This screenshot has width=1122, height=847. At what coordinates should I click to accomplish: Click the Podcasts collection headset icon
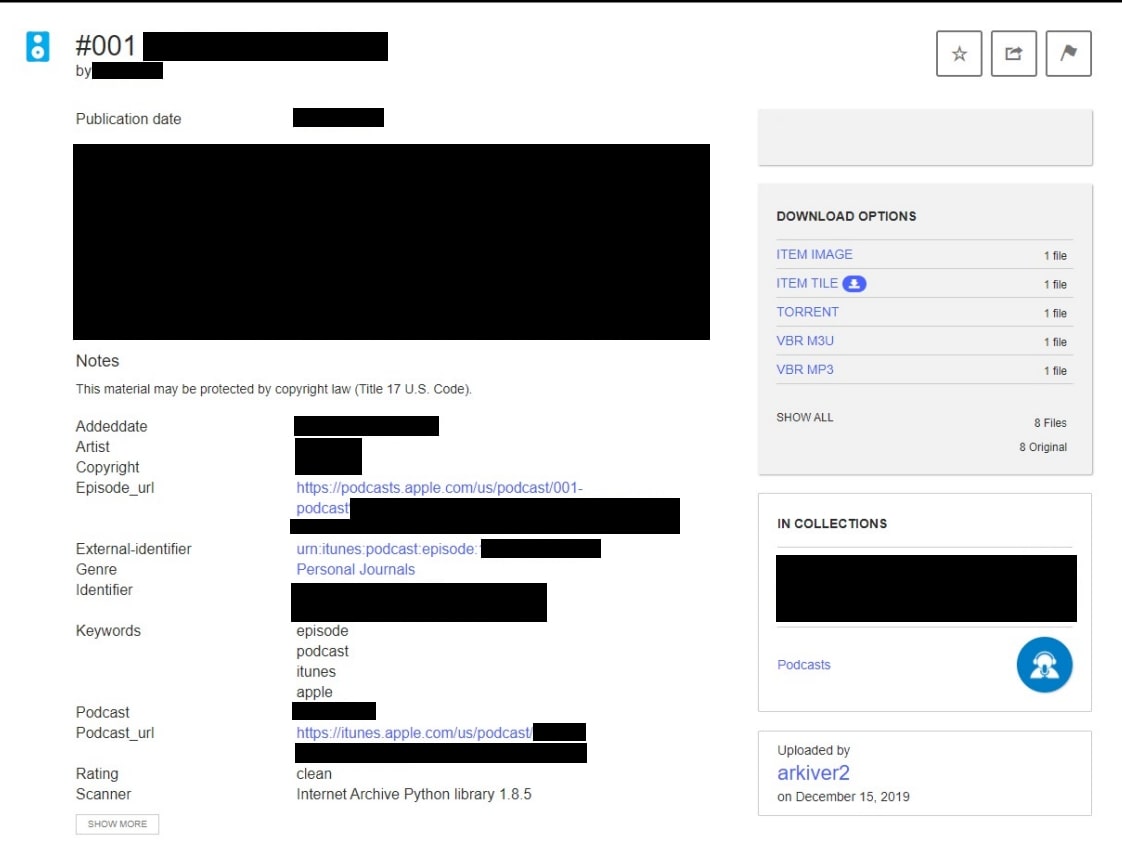tap(1044, 665)
